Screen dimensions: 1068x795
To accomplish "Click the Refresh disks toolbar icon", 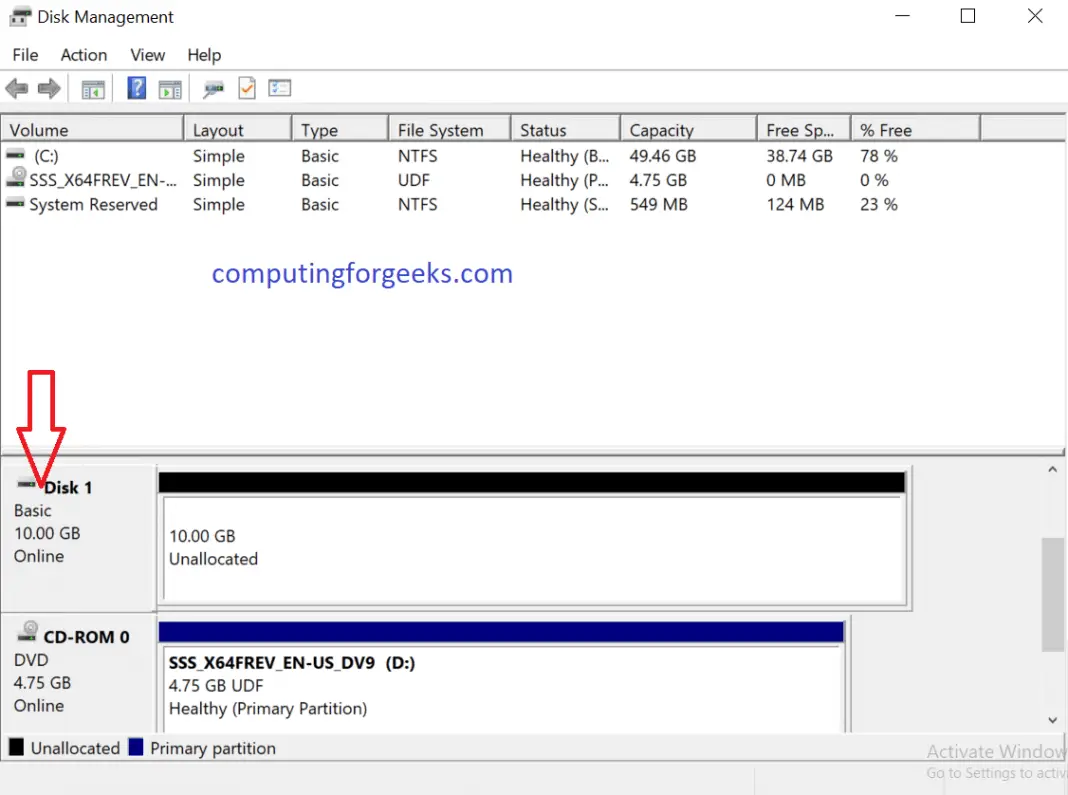I will [246, 88].
